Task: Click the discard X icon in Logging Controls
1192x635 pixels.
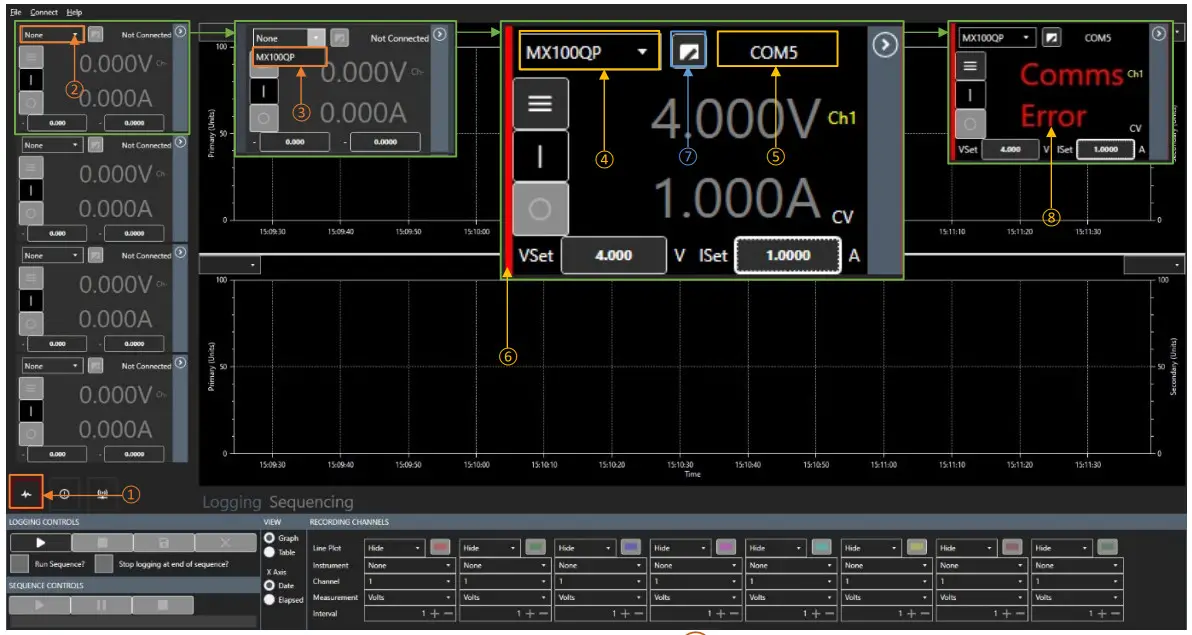Action: 225,542
